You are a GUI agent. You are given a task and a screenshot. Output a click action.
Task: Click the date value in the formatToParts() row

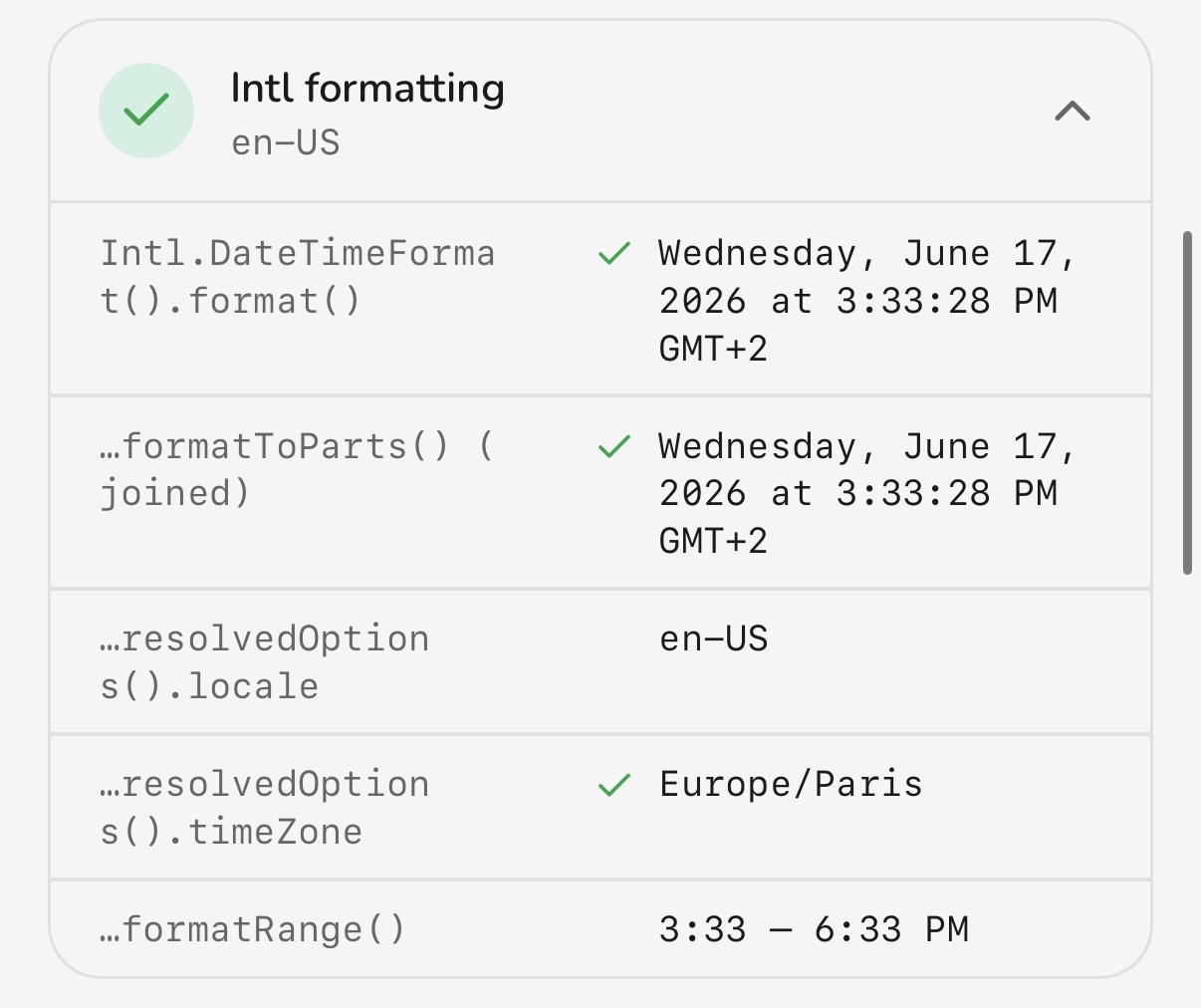867,493
